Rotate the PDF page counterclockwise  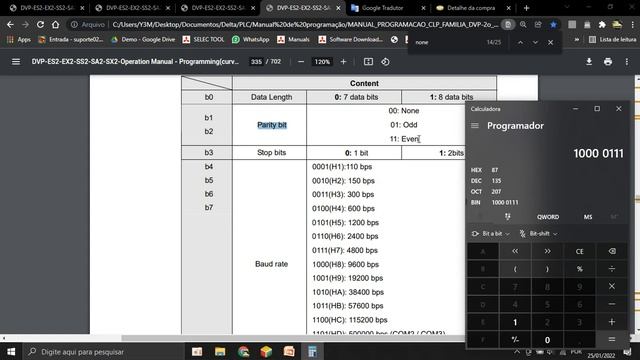(x=385, y=62)
